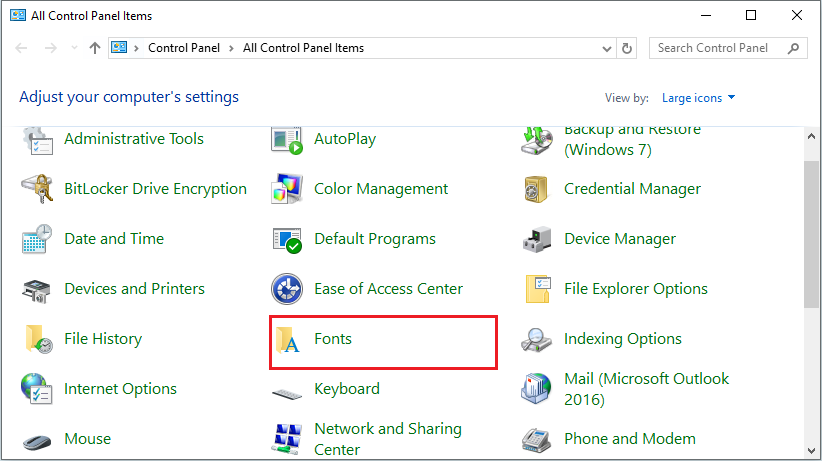Click the Internet Options globe icon

(37, 389)
